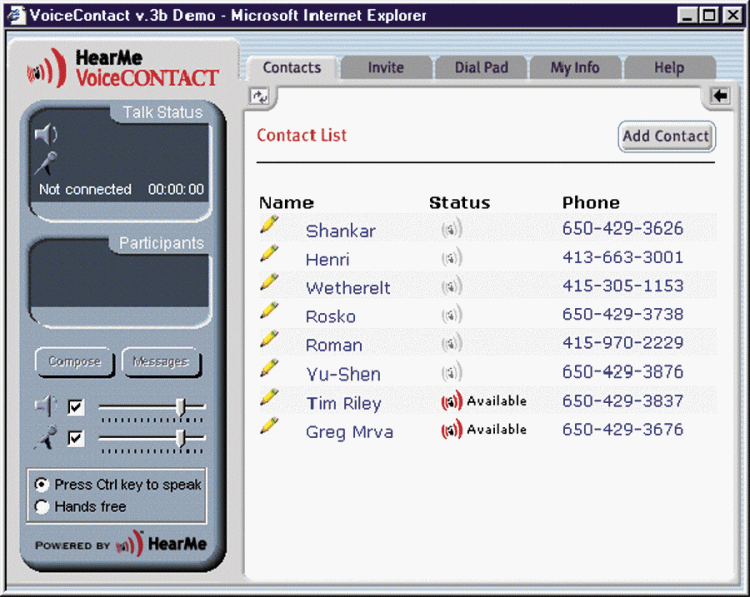Click the Powered by HearMe logo
The height and width of the screenshot is (597, 750).
pos(121,544)
